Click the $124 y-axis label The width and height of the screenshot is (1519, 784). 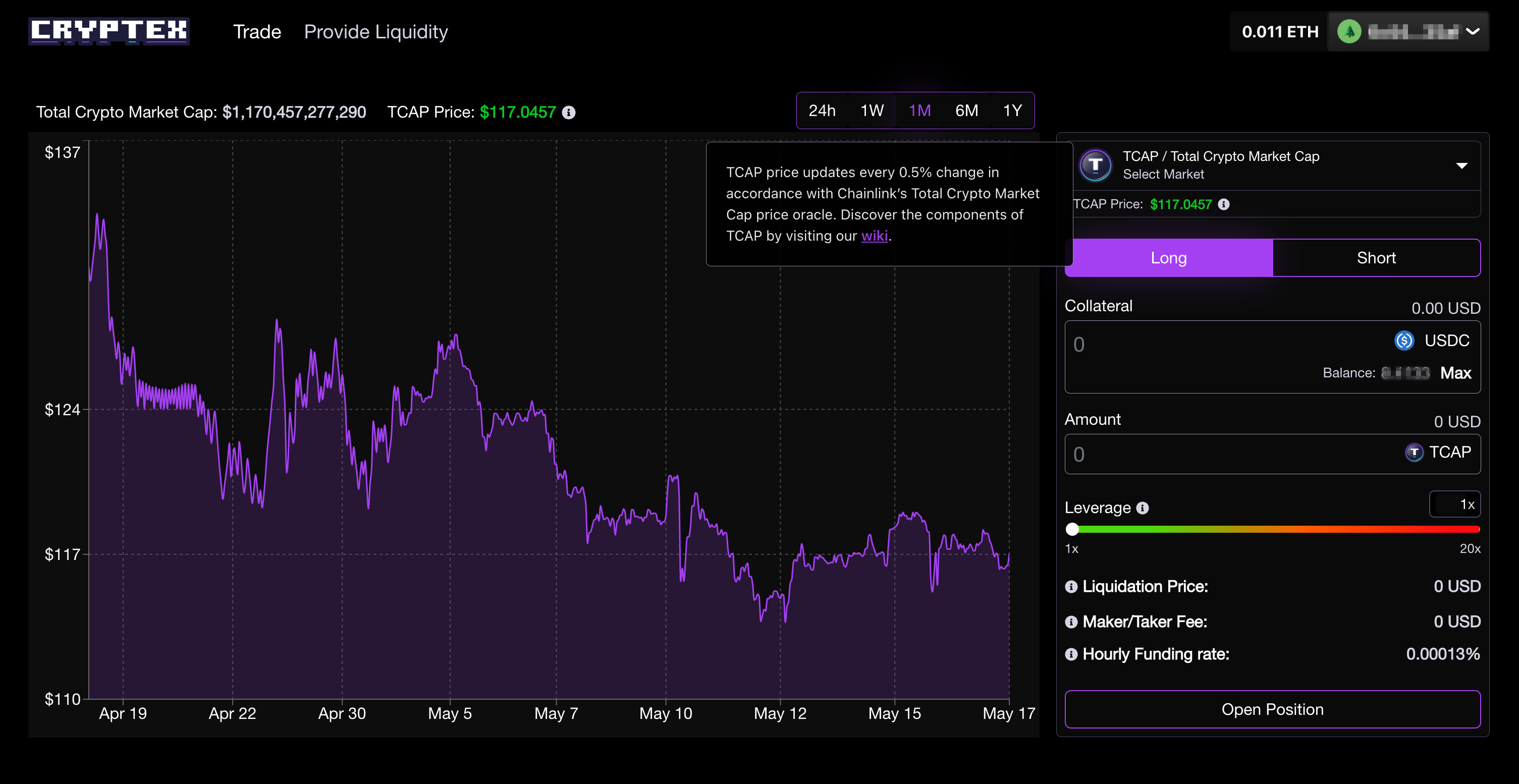click(x=62, y=410)
